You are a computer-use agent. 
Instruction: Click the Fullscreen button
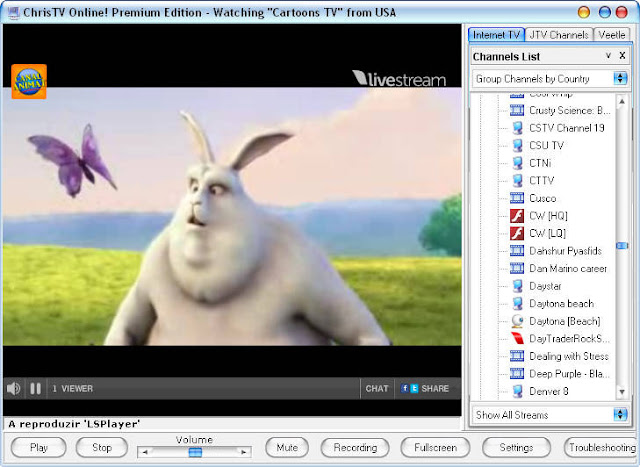click(435, 447)
